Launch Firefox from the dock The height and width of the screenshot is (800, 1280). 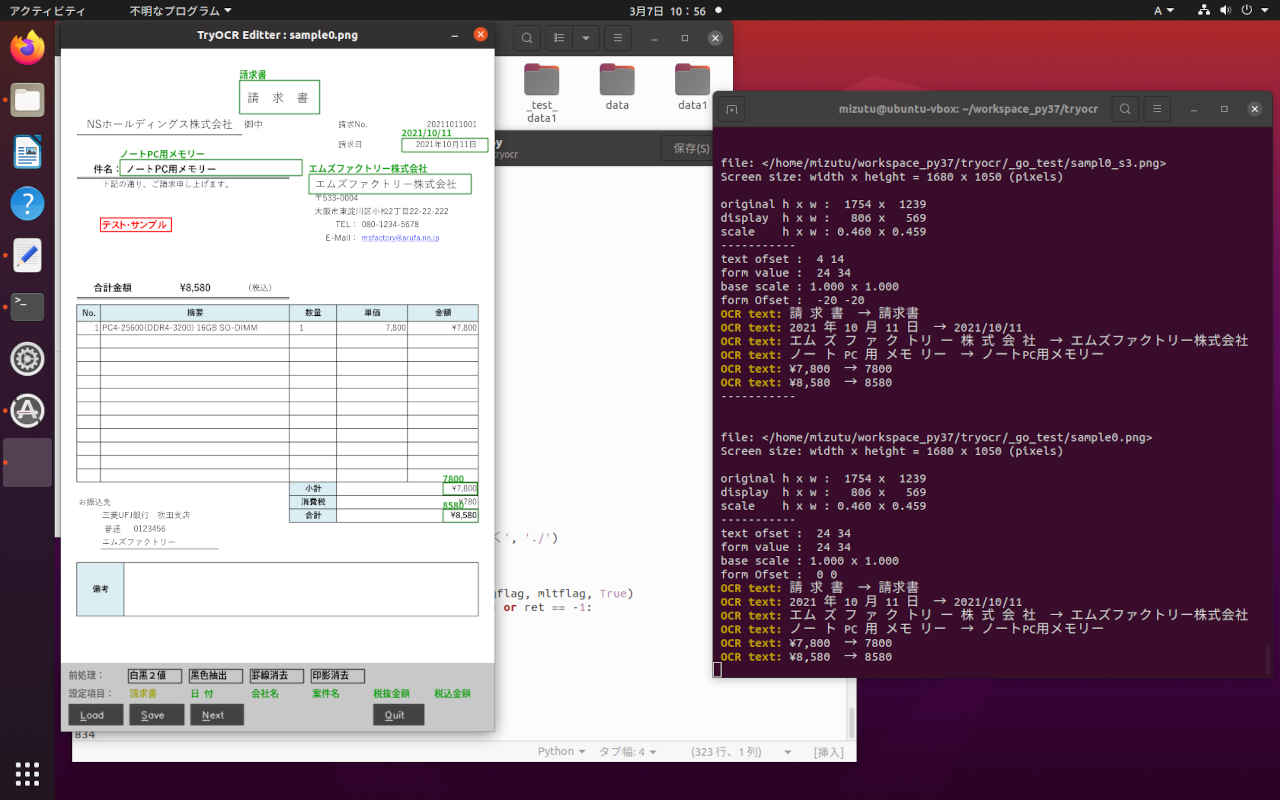[27, 47]
